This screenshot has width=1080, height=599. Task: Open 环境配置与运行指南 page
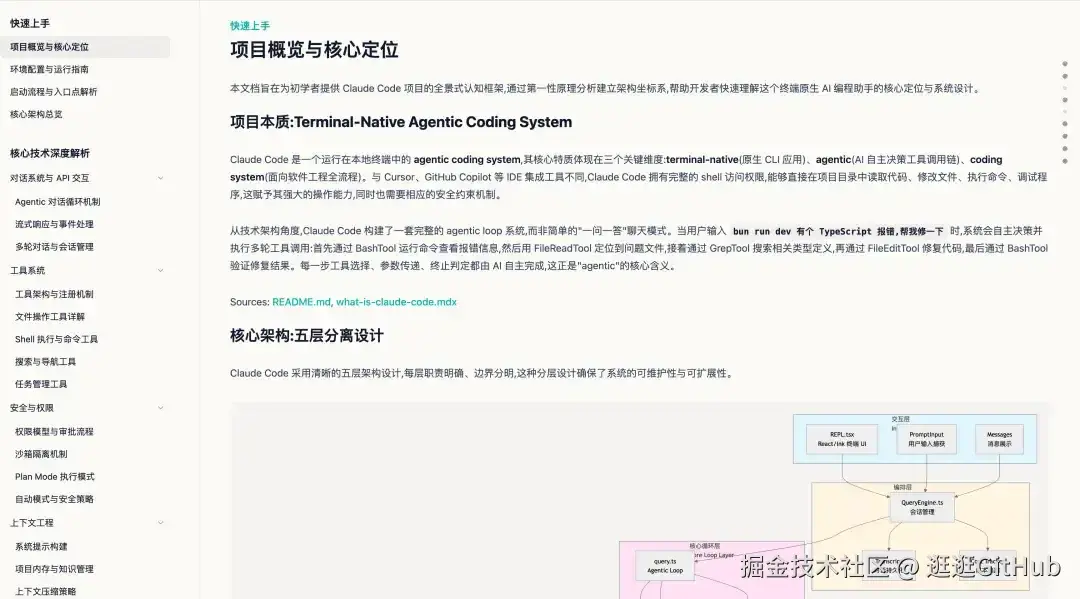50,69
